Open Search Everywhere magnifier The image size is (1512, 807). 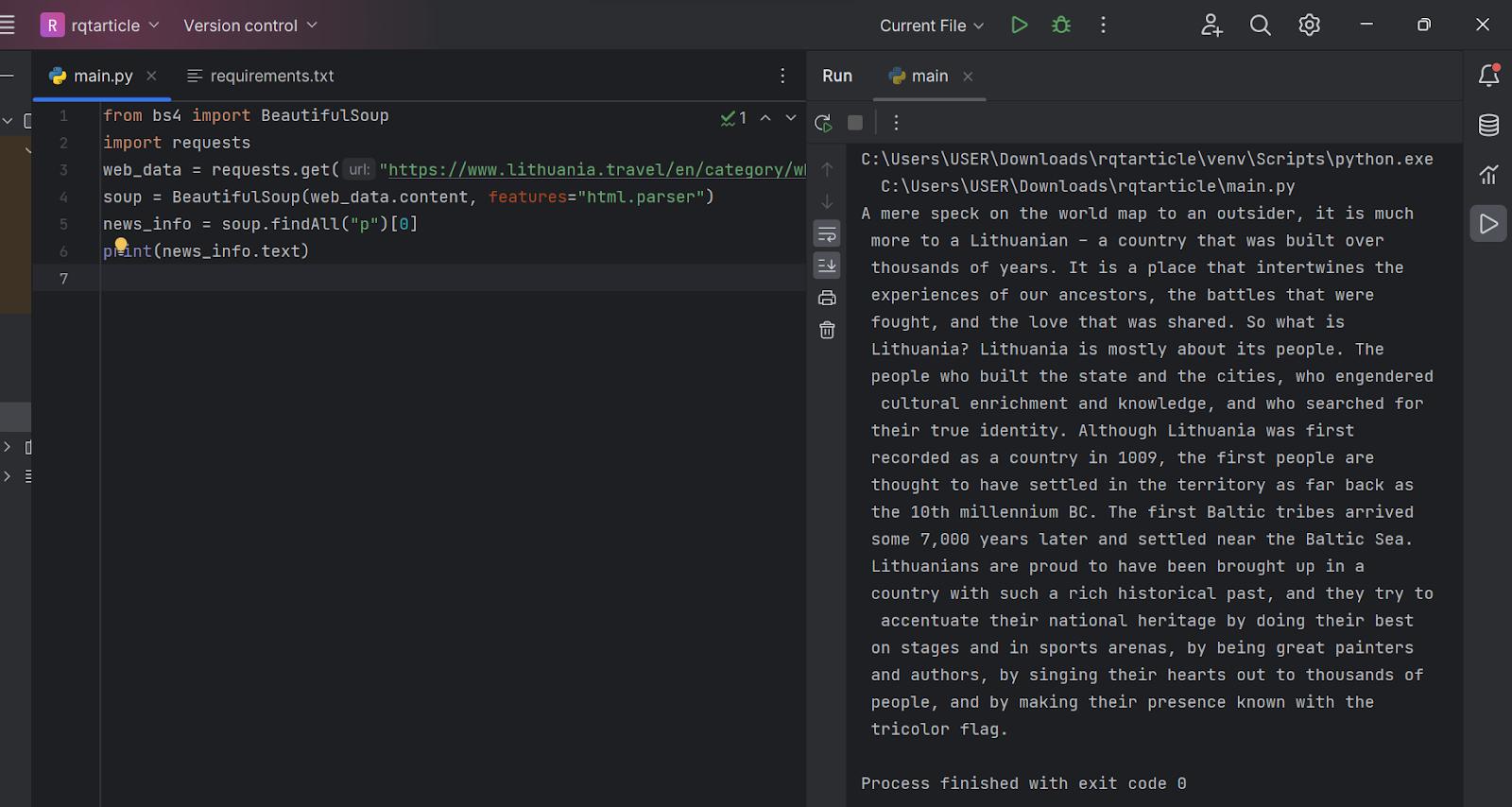tap(1260, 26)
